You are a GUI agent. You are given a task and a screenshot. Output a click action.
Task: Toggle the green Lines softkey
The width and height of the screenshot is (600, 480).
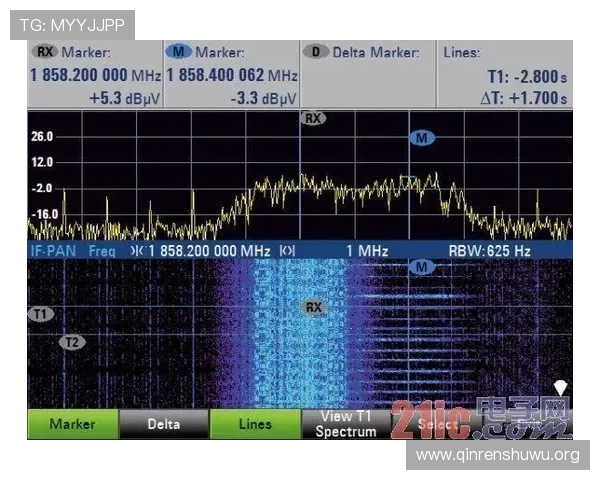[x=255, y=424]
